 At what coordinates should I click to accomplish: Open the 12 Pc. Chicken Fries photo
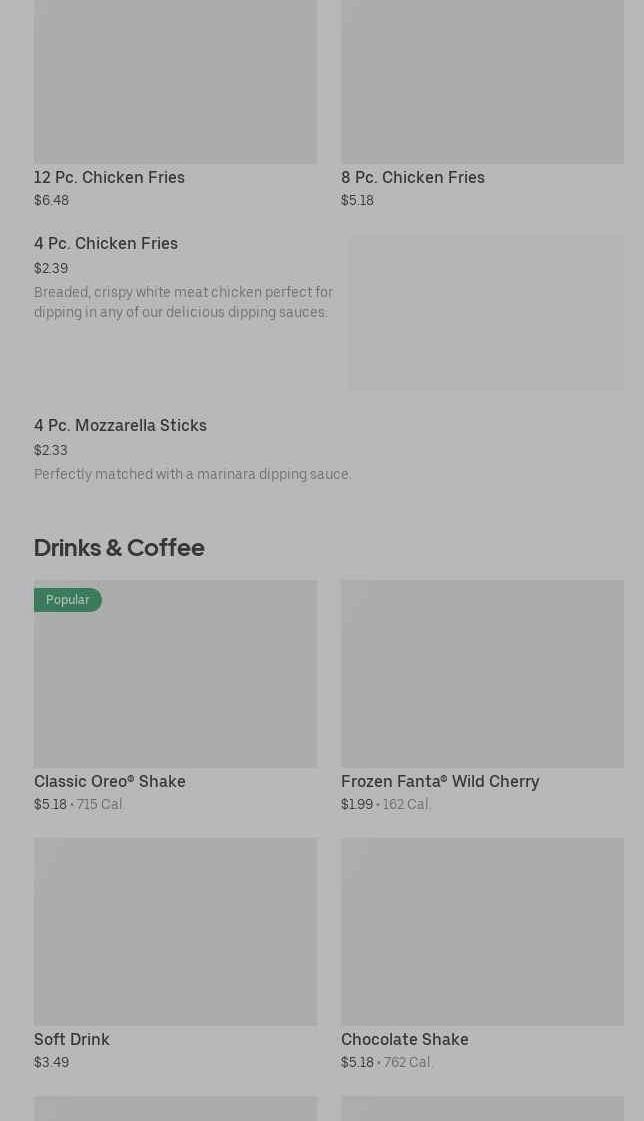(175, 80)
